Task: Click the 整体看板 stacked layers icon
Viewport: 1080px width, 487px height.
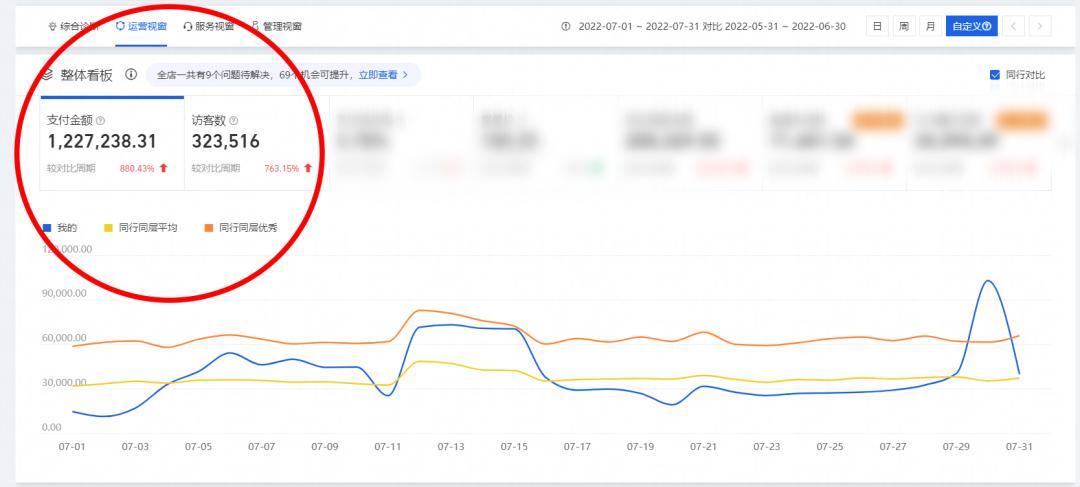Action: (x=47, y=75)
